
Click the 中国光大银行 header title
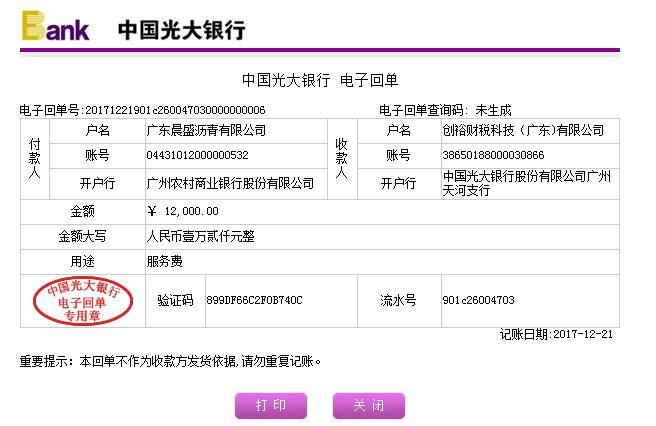coord(182,30)
